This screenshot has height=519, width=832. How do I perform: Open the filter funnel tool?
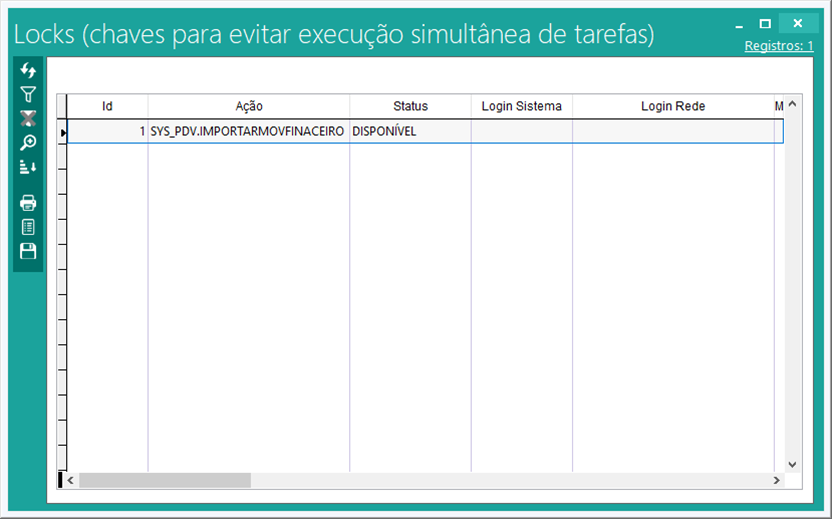(x=28, y=94)
